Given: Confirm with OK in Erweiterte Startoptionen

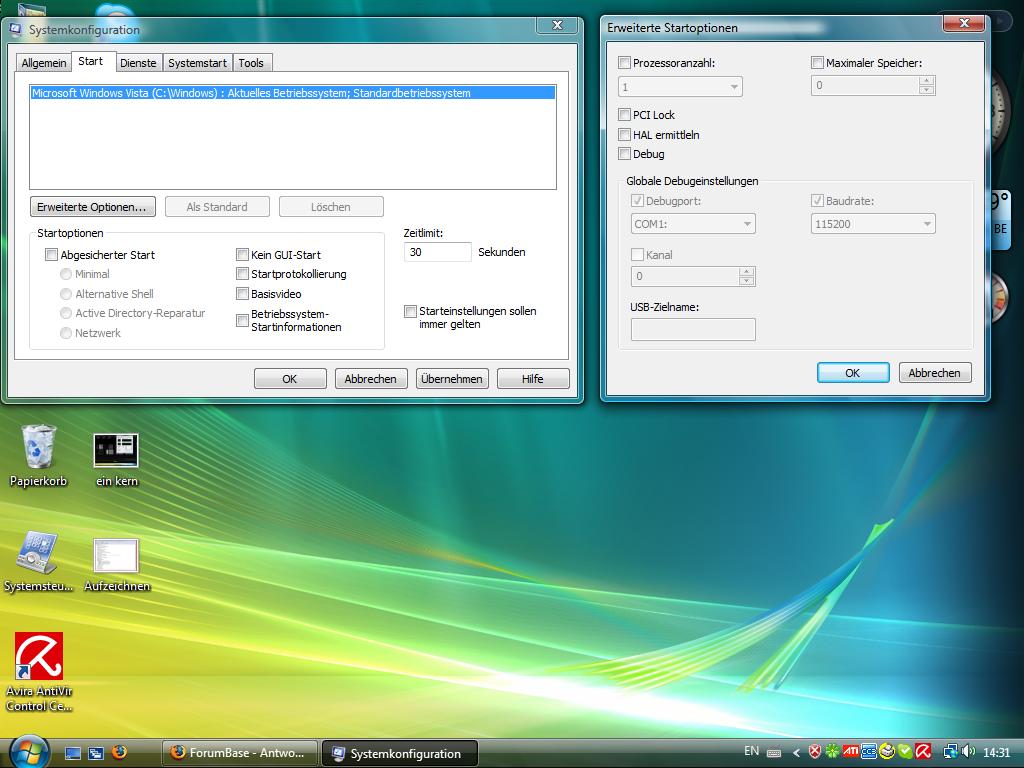Looking at the screenshot, I should pyautogui.click(x=853, y=373).
